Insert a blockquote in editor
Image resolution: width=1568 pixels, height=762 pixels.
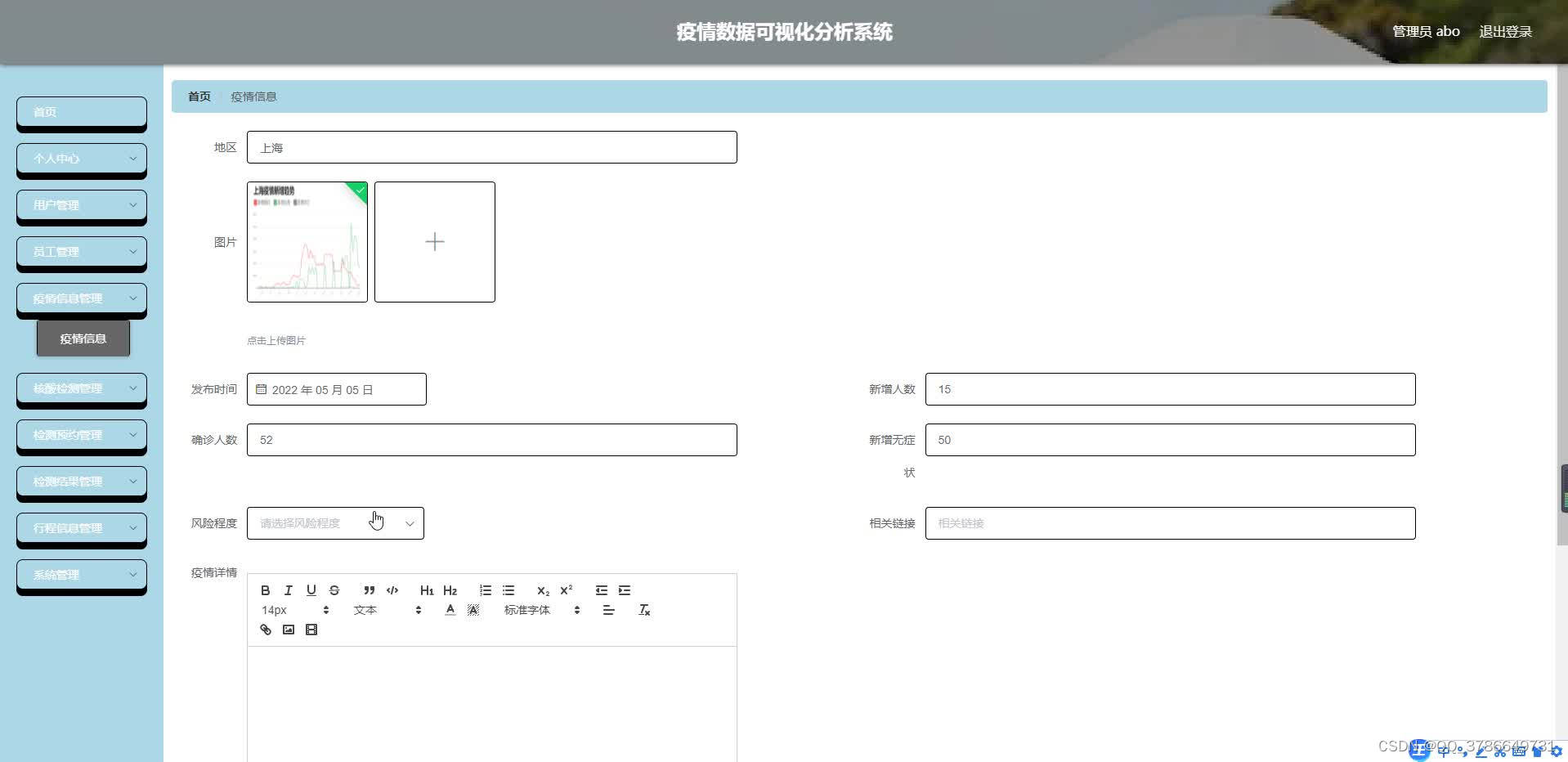(370, 590)
